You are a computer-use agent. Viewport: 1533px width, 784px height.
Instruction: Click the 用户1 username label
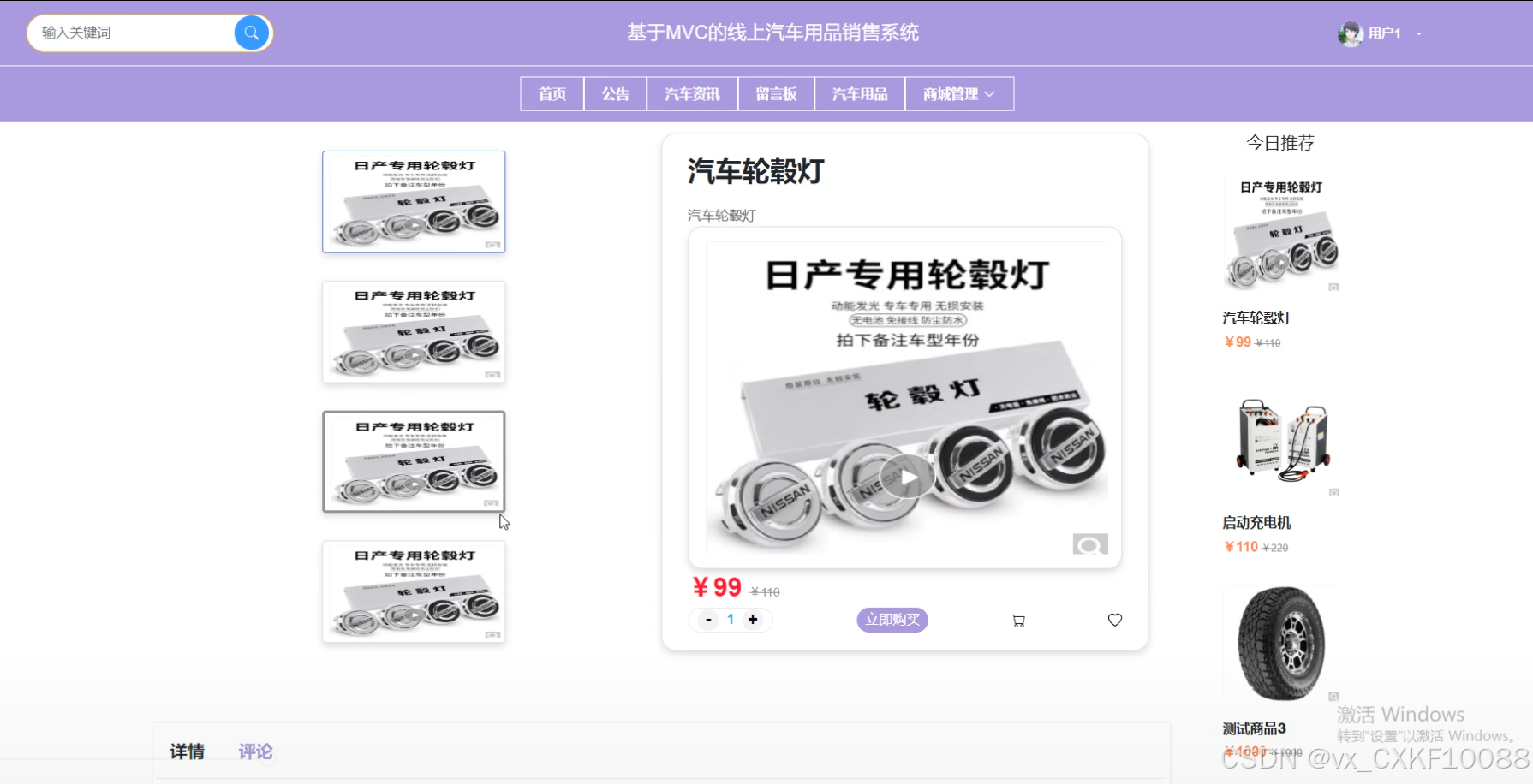point(1384,33)
